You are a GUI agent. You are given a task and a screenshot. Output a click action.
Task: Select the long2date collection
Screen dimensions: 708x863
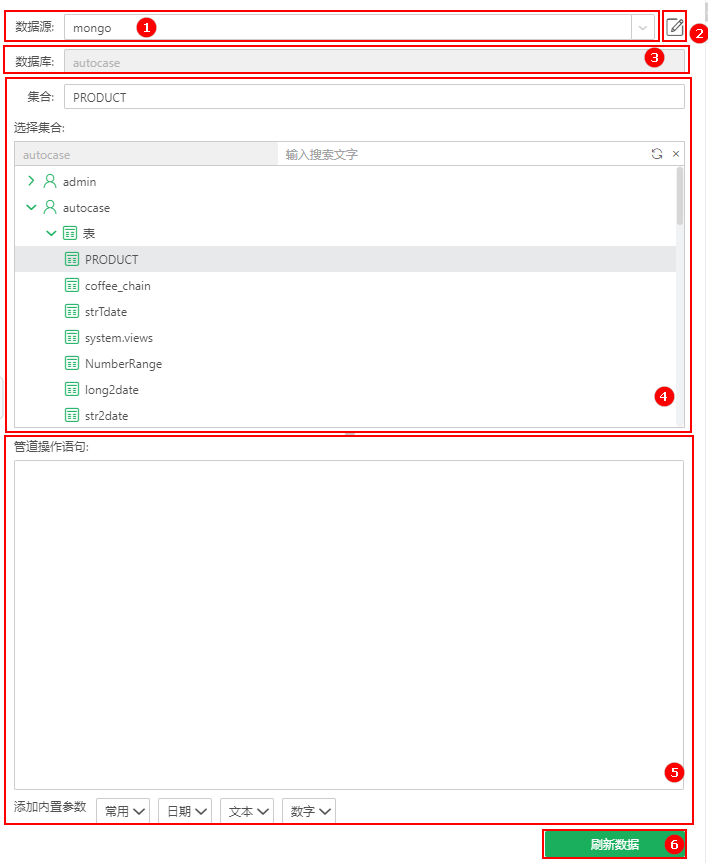pos(112,390)
